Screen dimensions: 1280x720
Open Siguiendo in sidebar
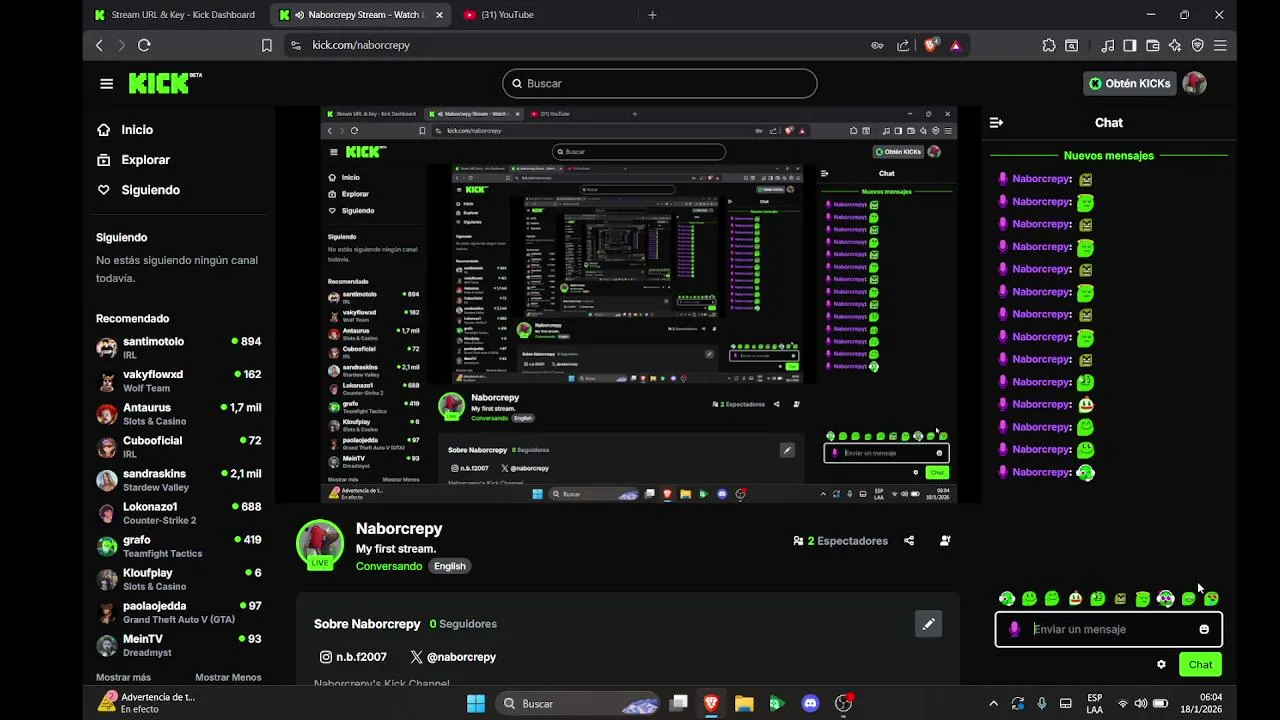(x=151, y=190)
